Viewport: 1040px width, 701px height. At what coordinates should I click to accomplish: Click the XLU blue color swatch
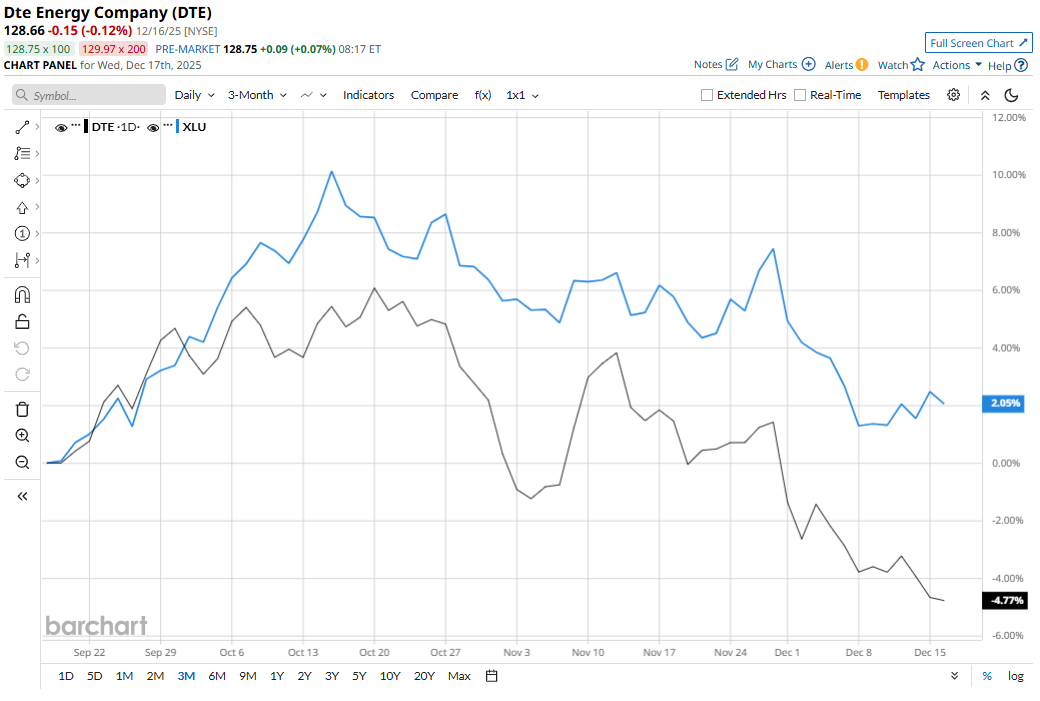(x=177, y=127)
